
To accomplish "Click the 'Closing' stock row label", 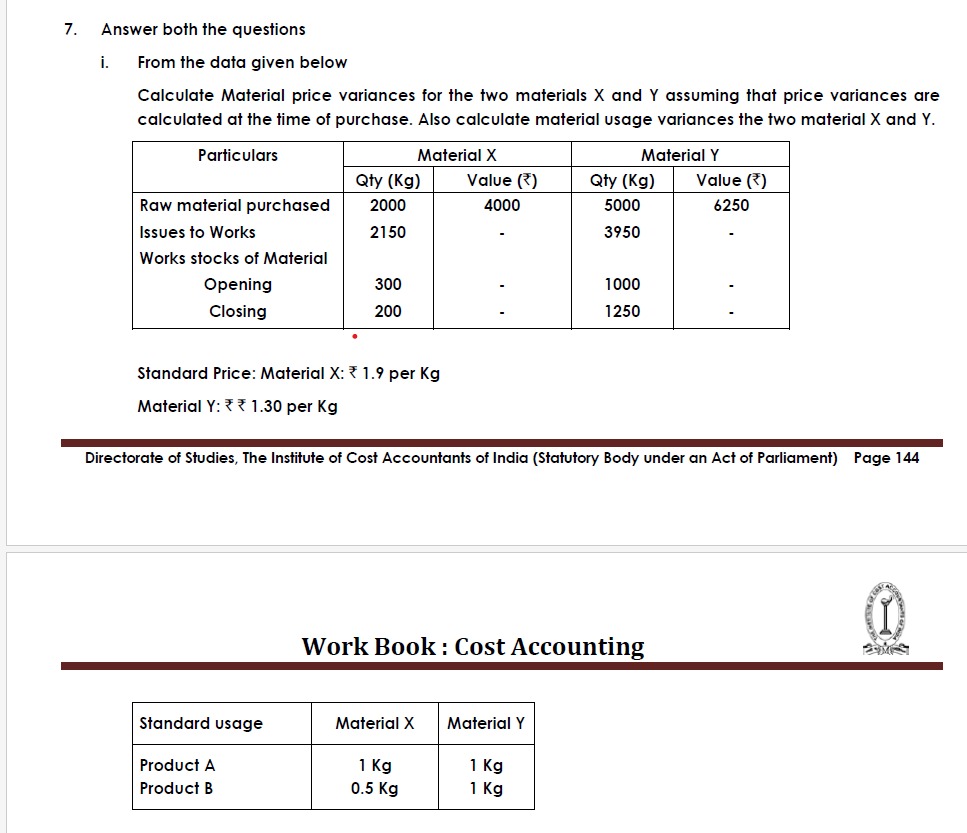I will pyautogui.click(x=238, y=311).
